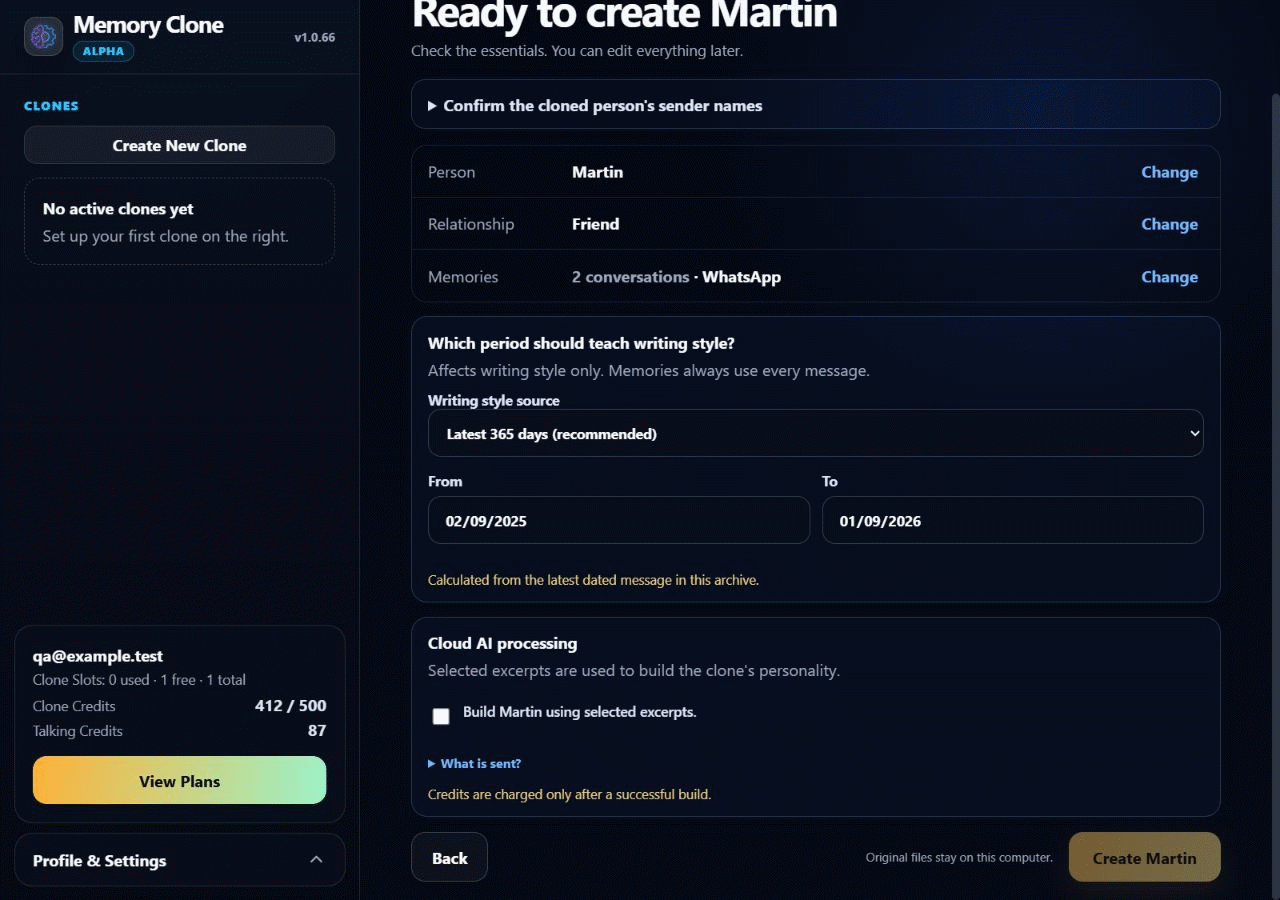Image resolution: width=1280 pixels, height=900 pixels.
Task: Click the 2 conversations · WhatsApp text
Action: (x=676, y=277)
